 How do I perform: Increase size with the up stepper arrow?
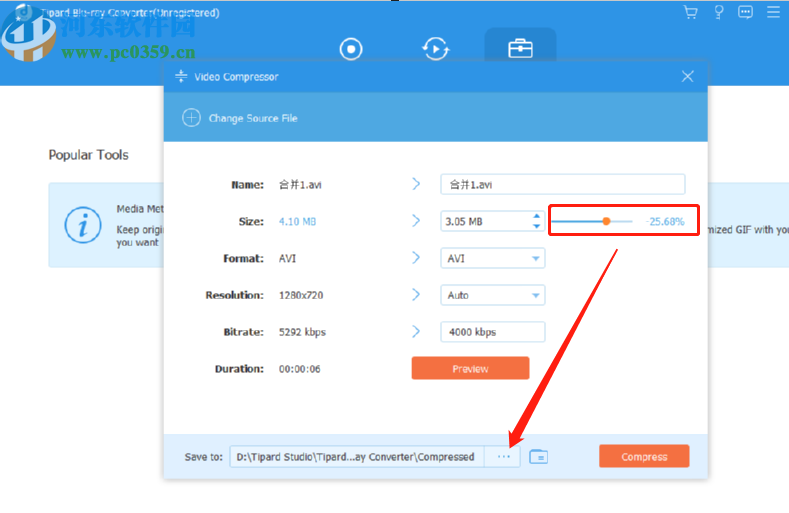pos(536,216)
